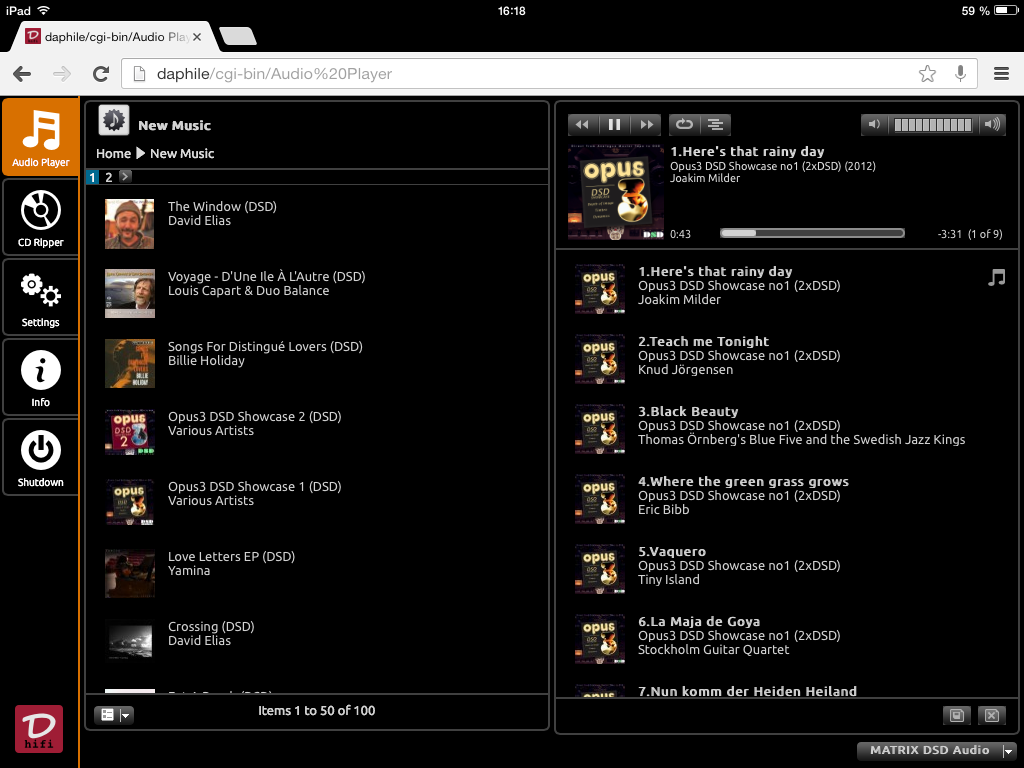Open the Settings gear panel
1024x768 pixels.
coord(40,297)
